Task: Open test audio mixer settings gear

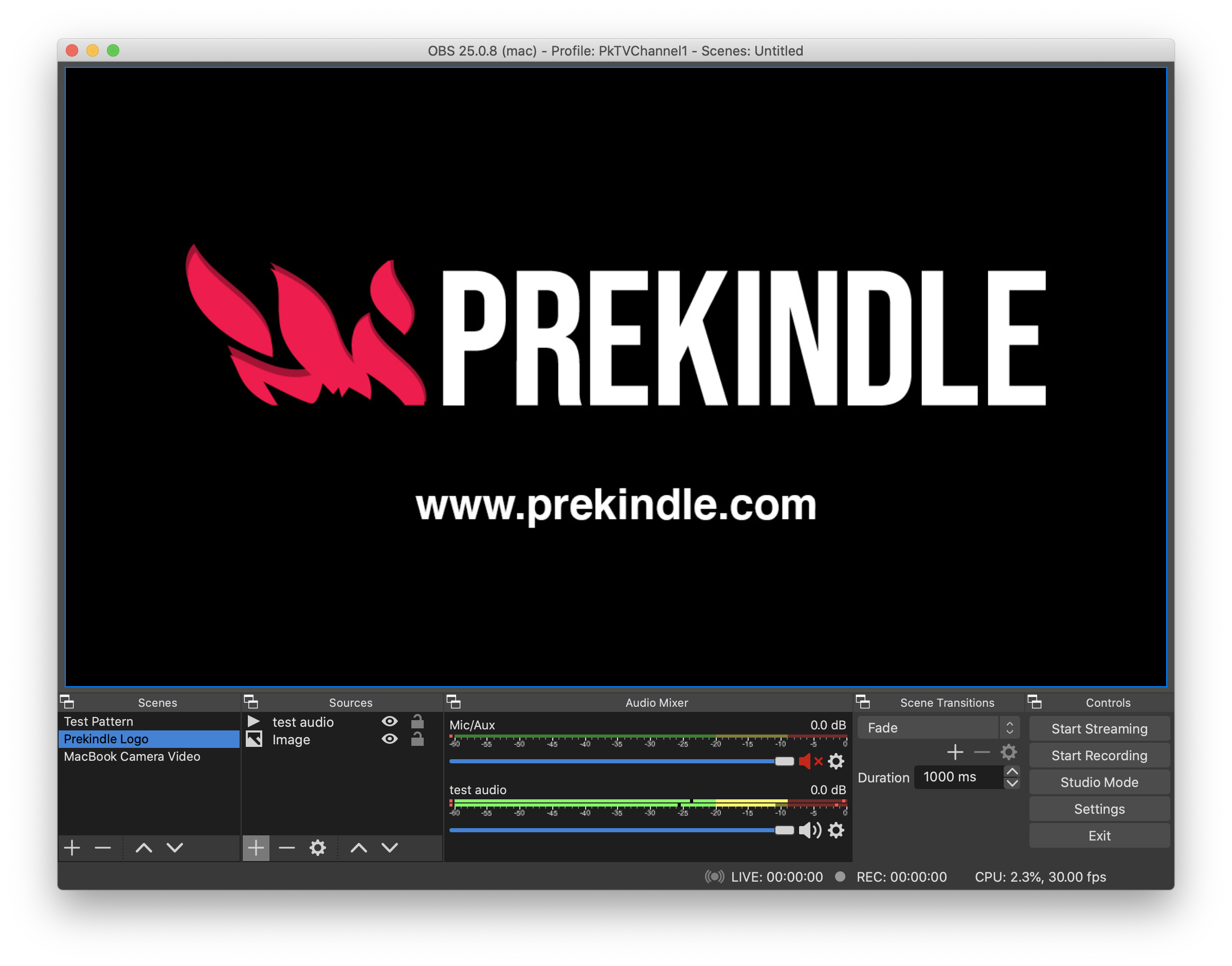Action: point(836,830)
